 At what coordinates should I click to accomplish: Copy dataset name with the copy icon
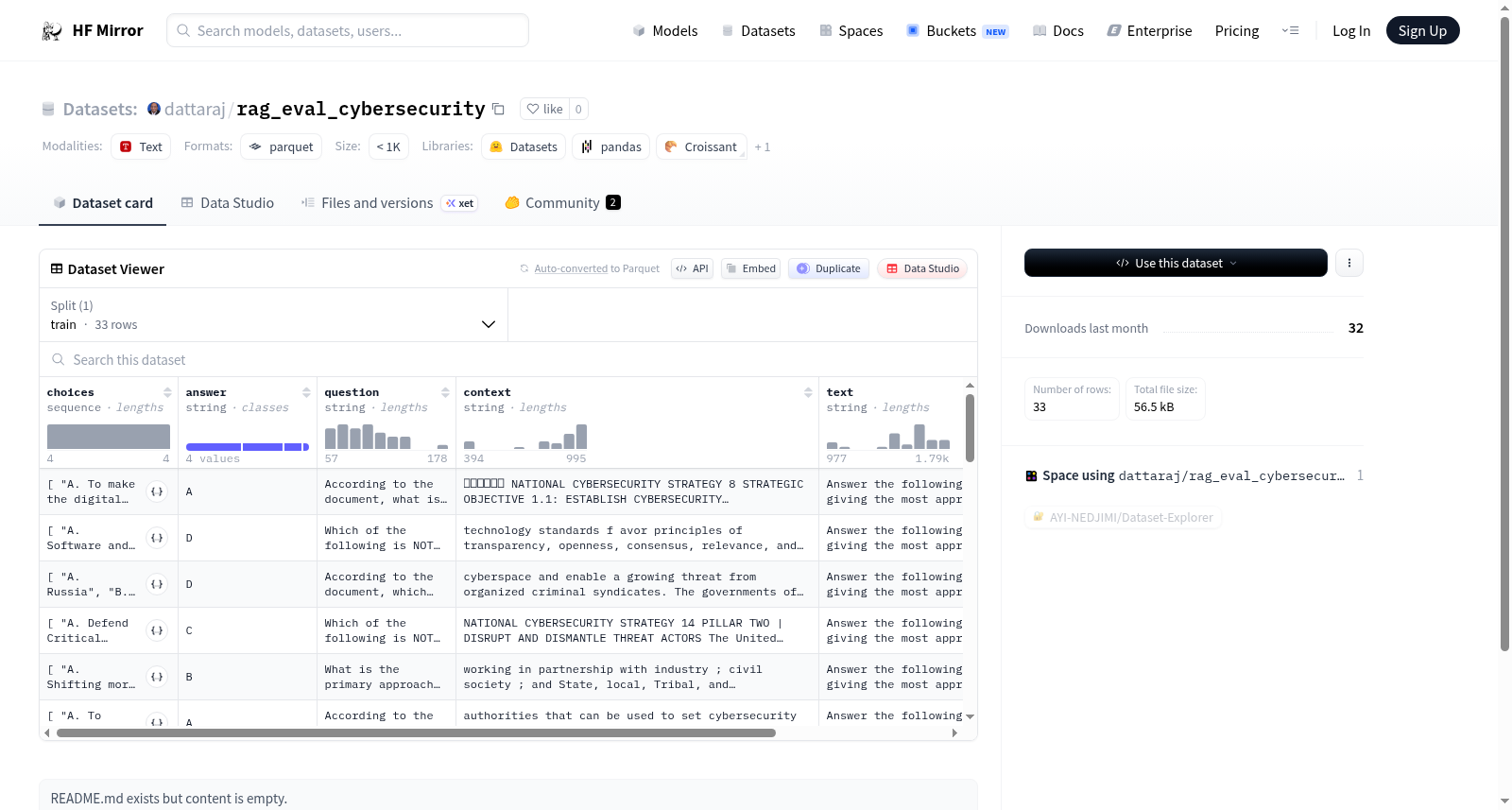tap(498, 109)
